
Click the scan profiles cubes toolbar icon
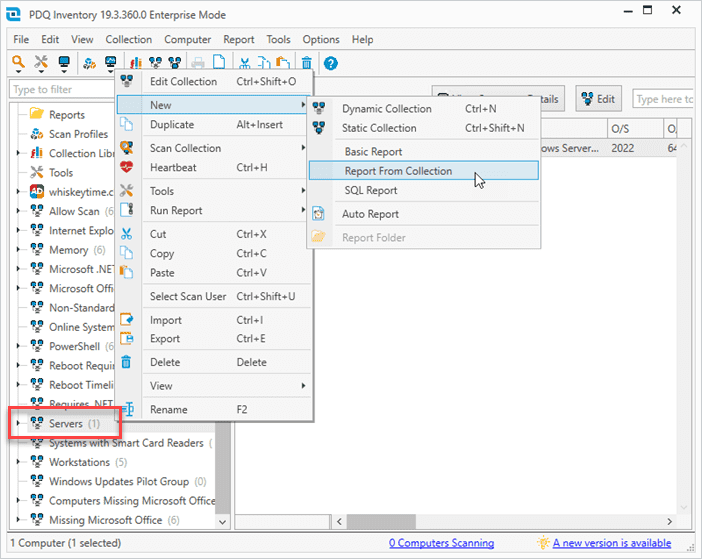click(90, 63)
